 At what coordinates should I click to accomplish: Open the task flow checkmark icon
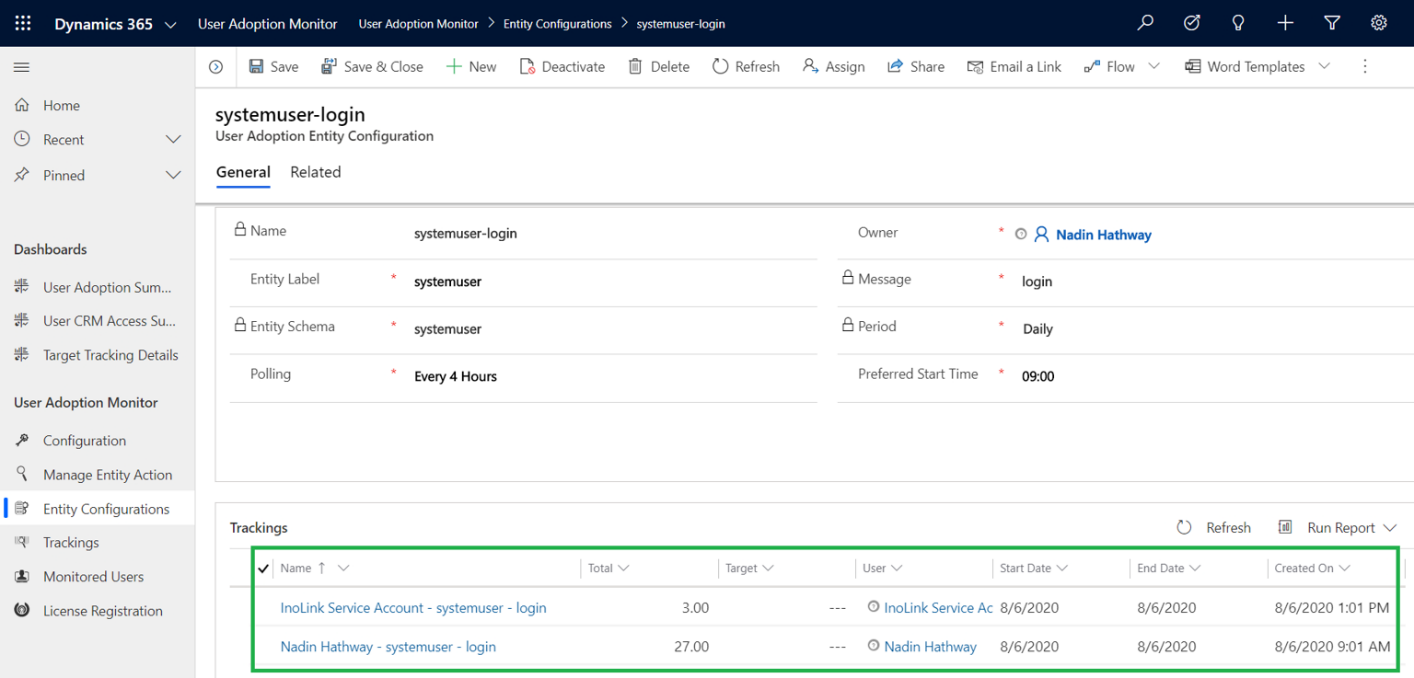click(x=1192, y=23)
